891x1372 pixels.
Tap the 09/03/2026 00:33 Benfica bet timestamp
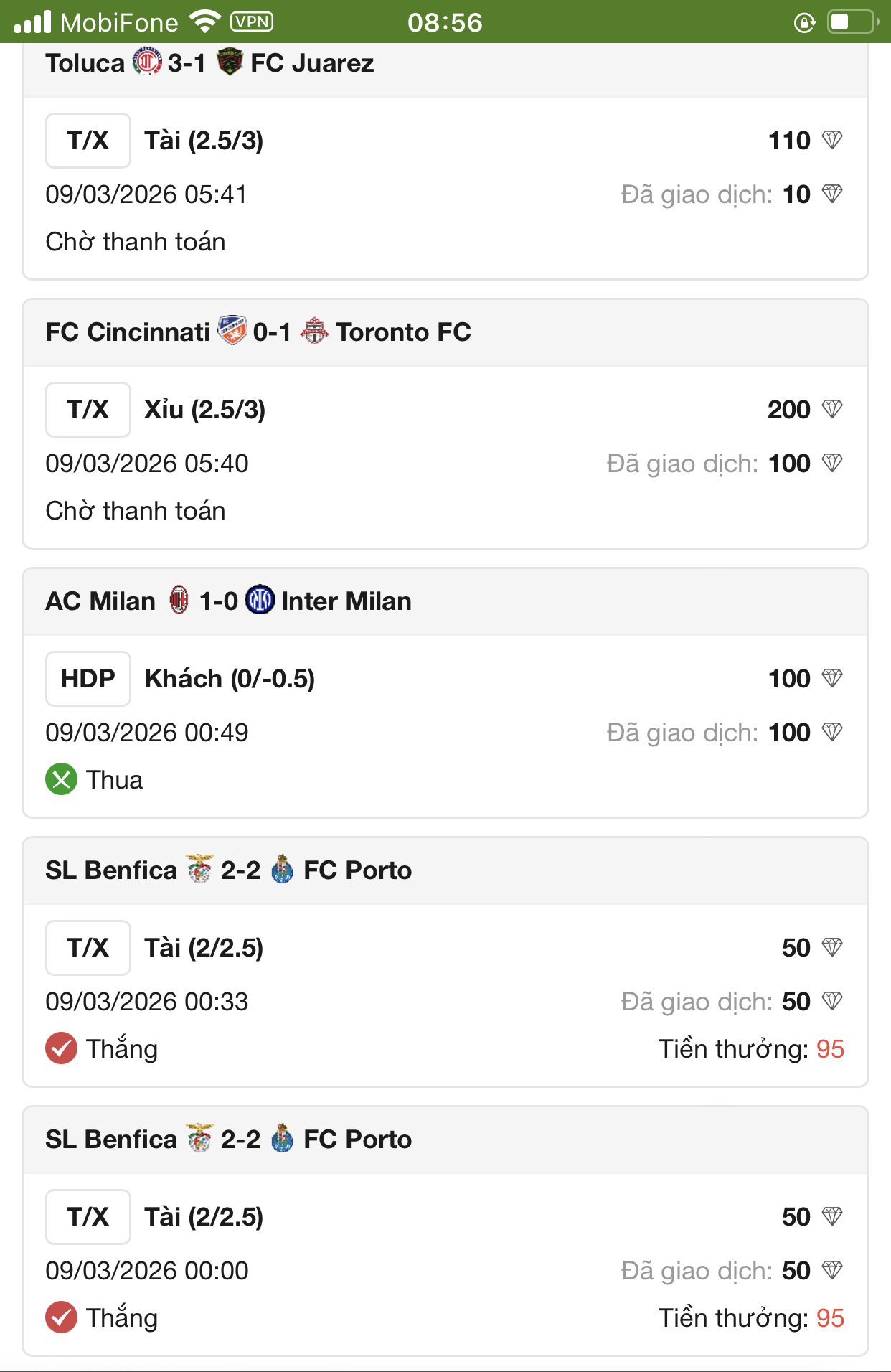click(x=147, y=1002)
